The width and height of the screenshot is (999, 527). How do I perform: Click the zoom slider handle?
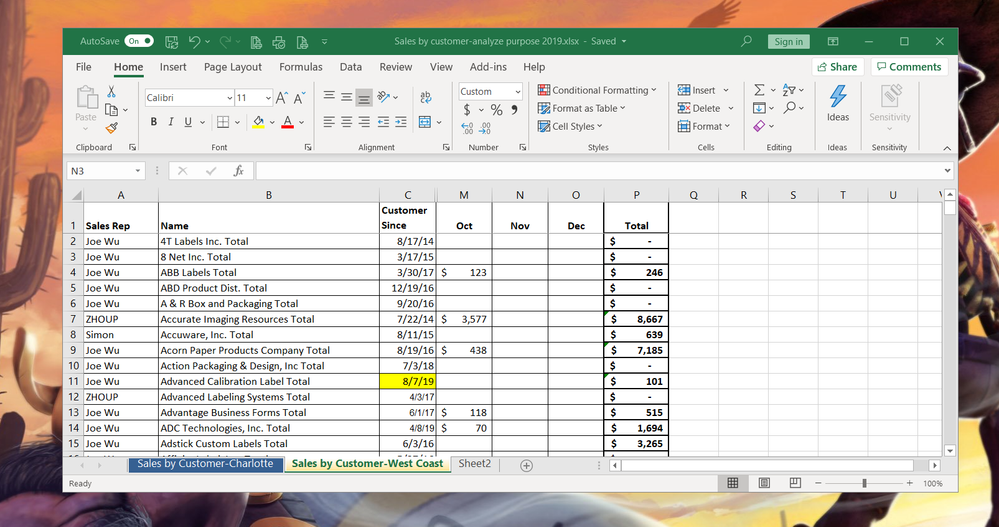tap(864, 483)
